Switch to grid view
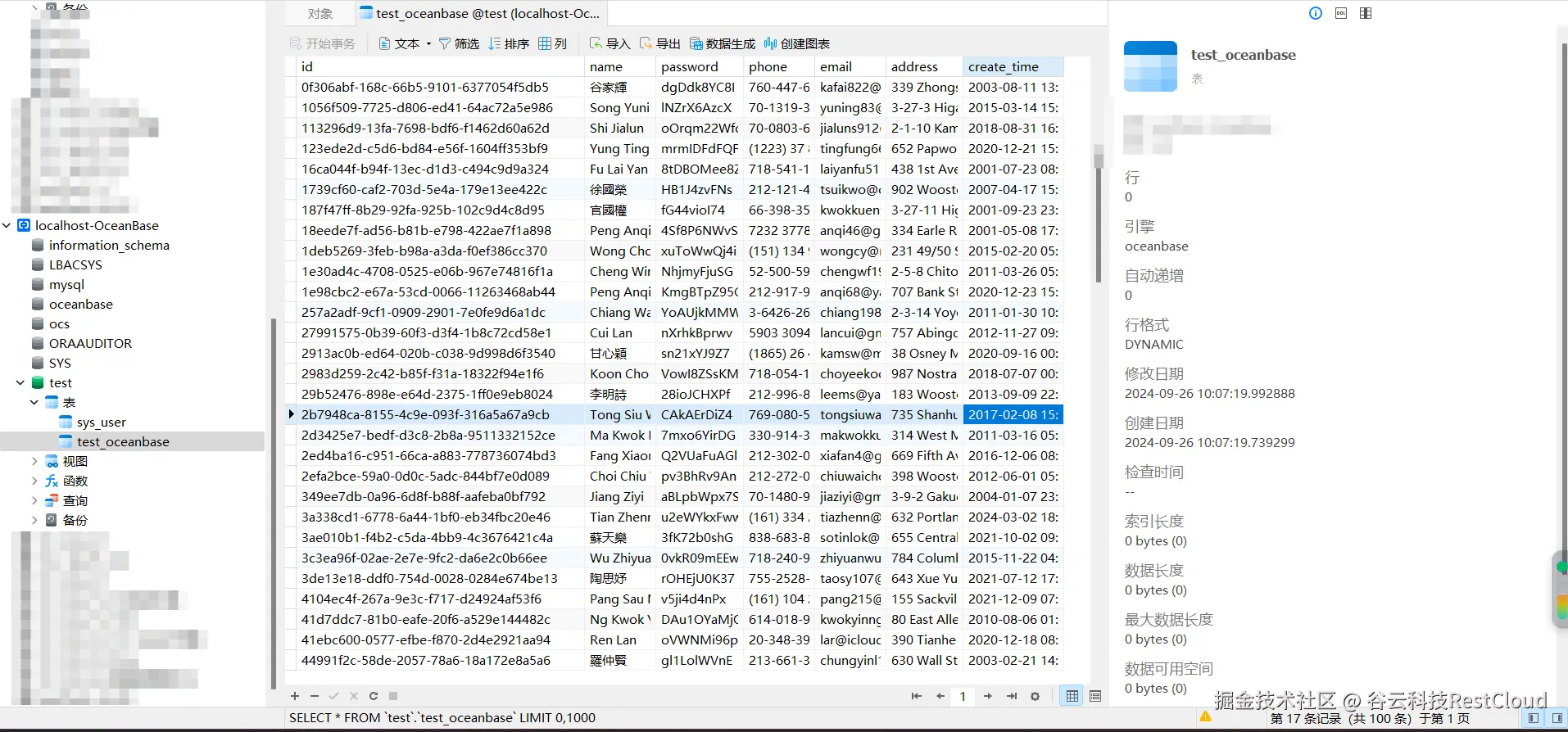 coord(1072,696)
